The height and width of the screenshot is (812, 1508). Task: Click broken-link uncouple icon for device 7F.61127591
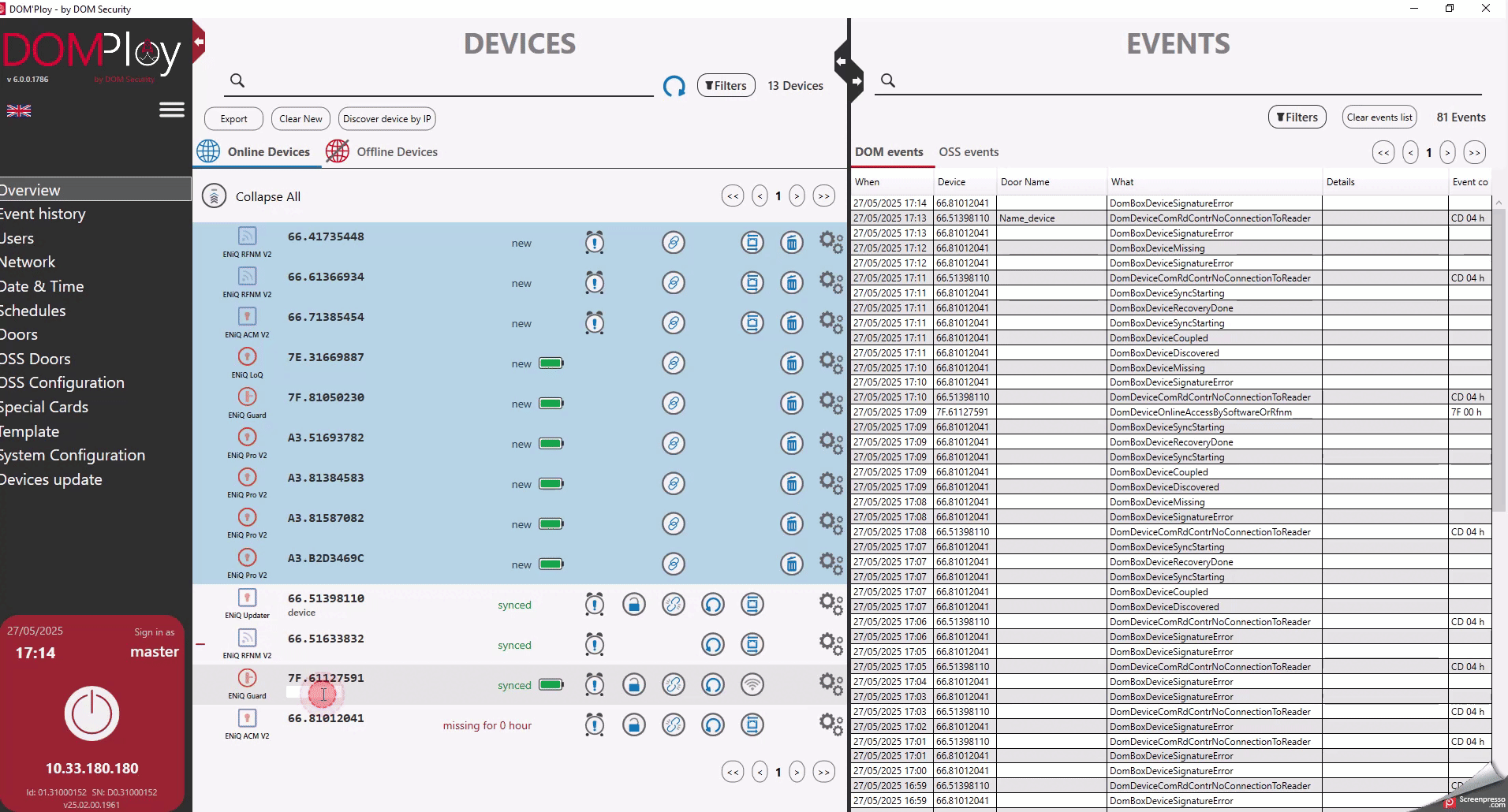pos(674,685)
